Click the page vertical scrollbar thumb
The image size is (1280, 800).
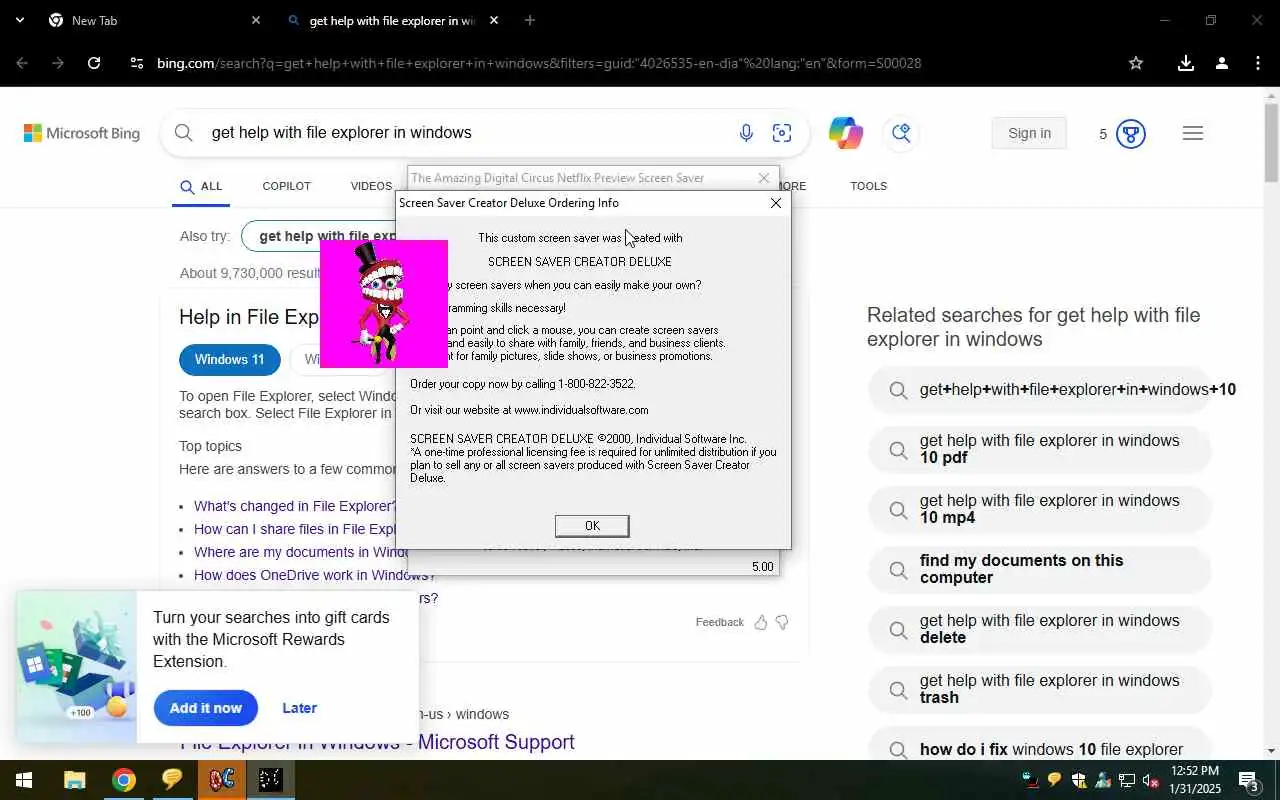point(1271,143)
